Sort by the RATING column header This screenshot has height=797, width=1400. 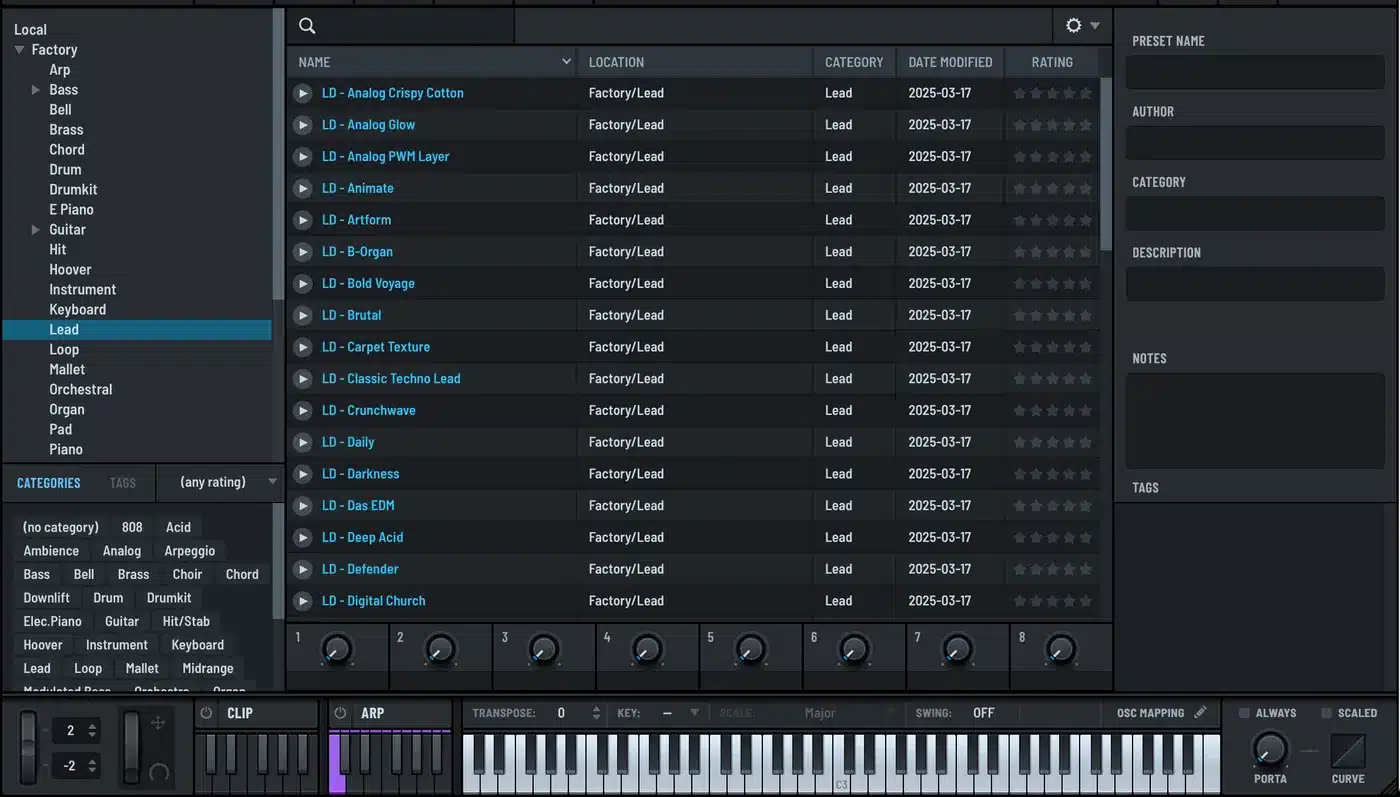click(1052, 62)
